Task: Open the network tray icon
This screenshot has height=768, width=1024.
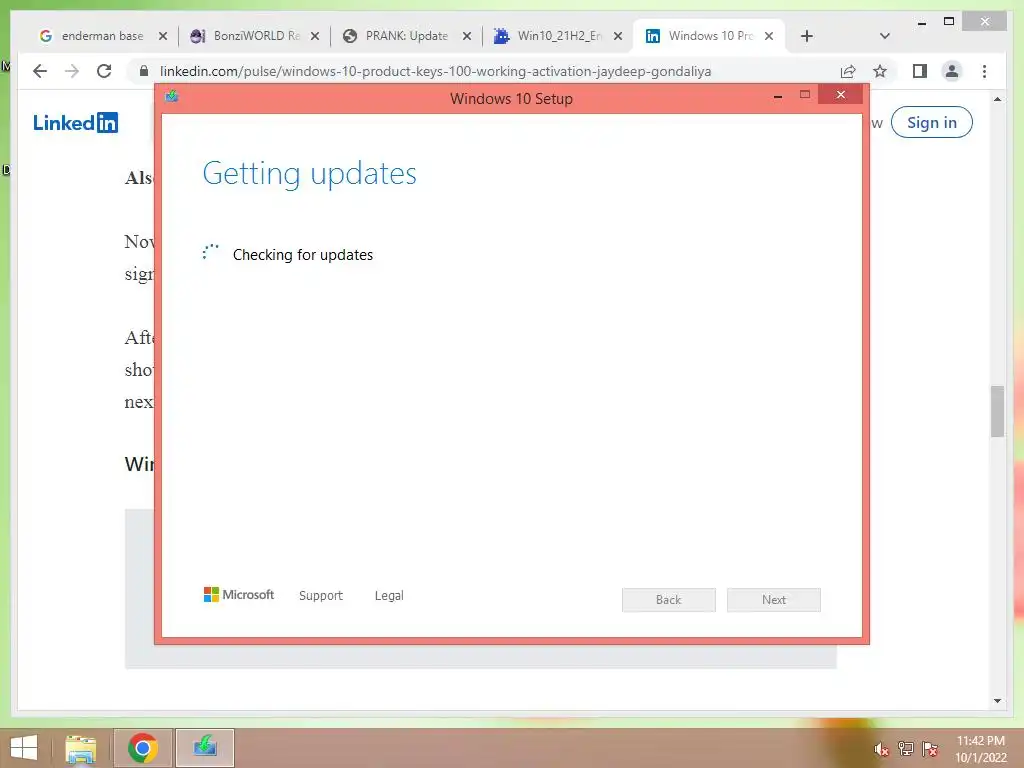Action: point(906,748)
